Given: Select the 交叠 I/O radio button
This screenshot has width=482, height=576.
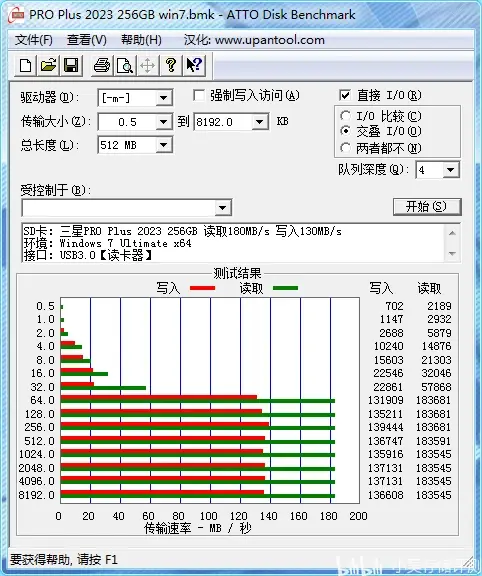Looking at the screenshot, I should pos(345,131).
